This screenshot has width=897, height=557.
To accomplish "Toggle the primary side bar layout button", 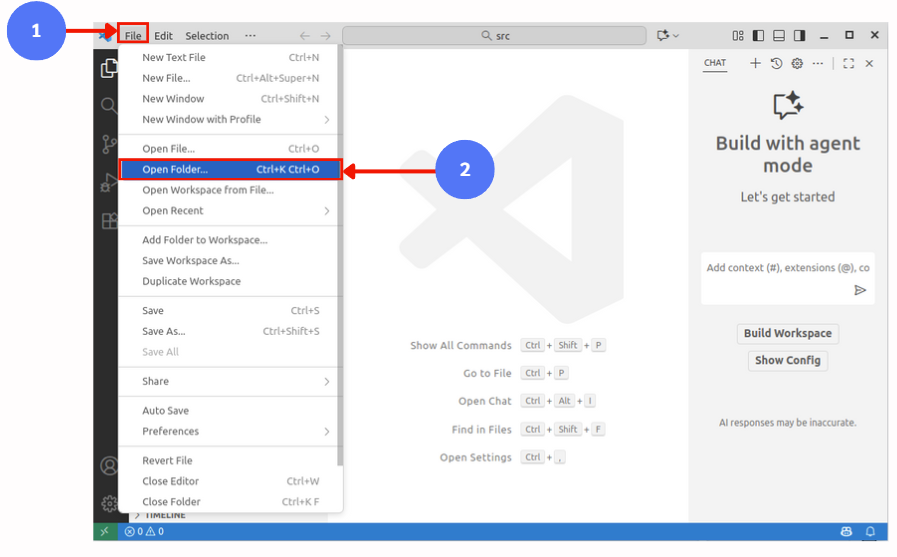I will (x=758, y=36).
